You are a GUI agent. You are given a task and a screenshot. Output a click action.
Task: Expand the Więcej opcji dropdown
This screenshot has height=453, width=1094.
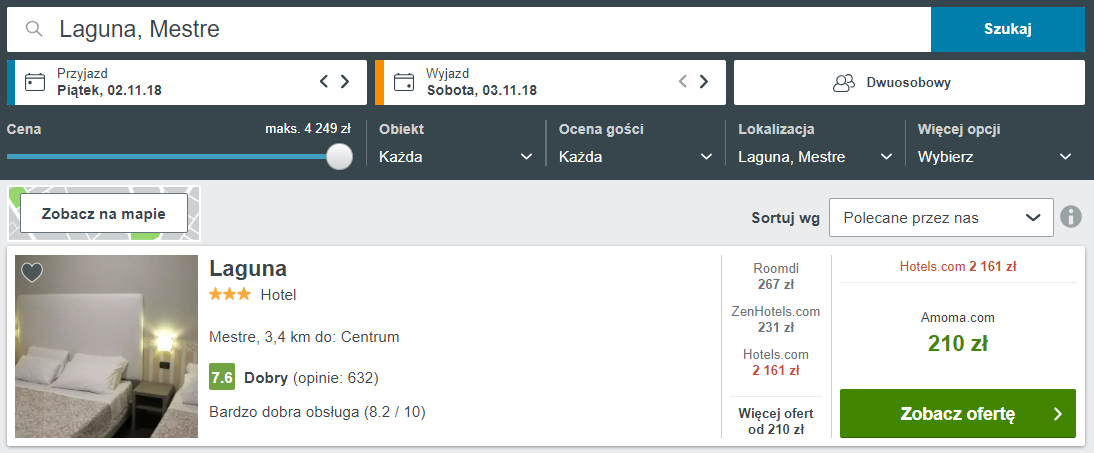pos(995,157)
